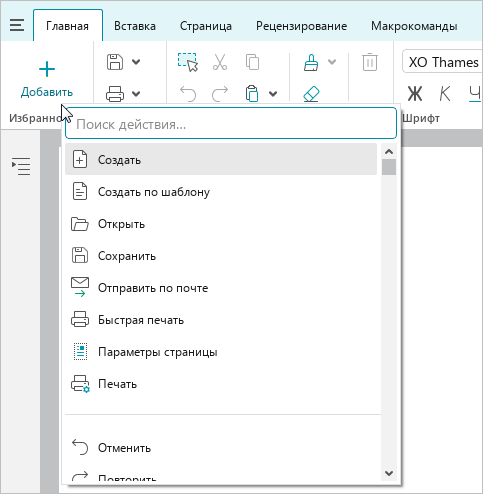
Task: Activate the selection rectangle tool
Action: (x=188, y=62)
